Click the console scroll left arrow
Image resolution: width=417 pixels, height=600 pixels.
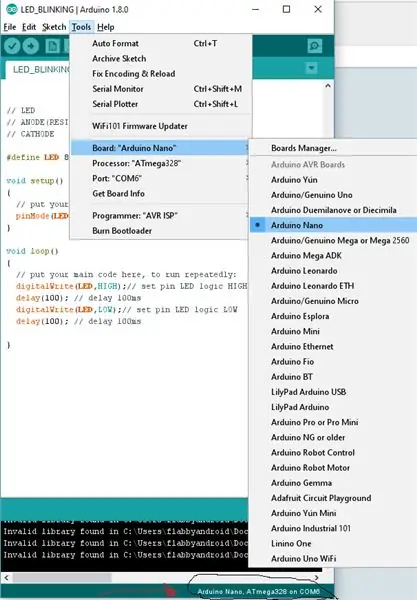[x=6, y=577]
